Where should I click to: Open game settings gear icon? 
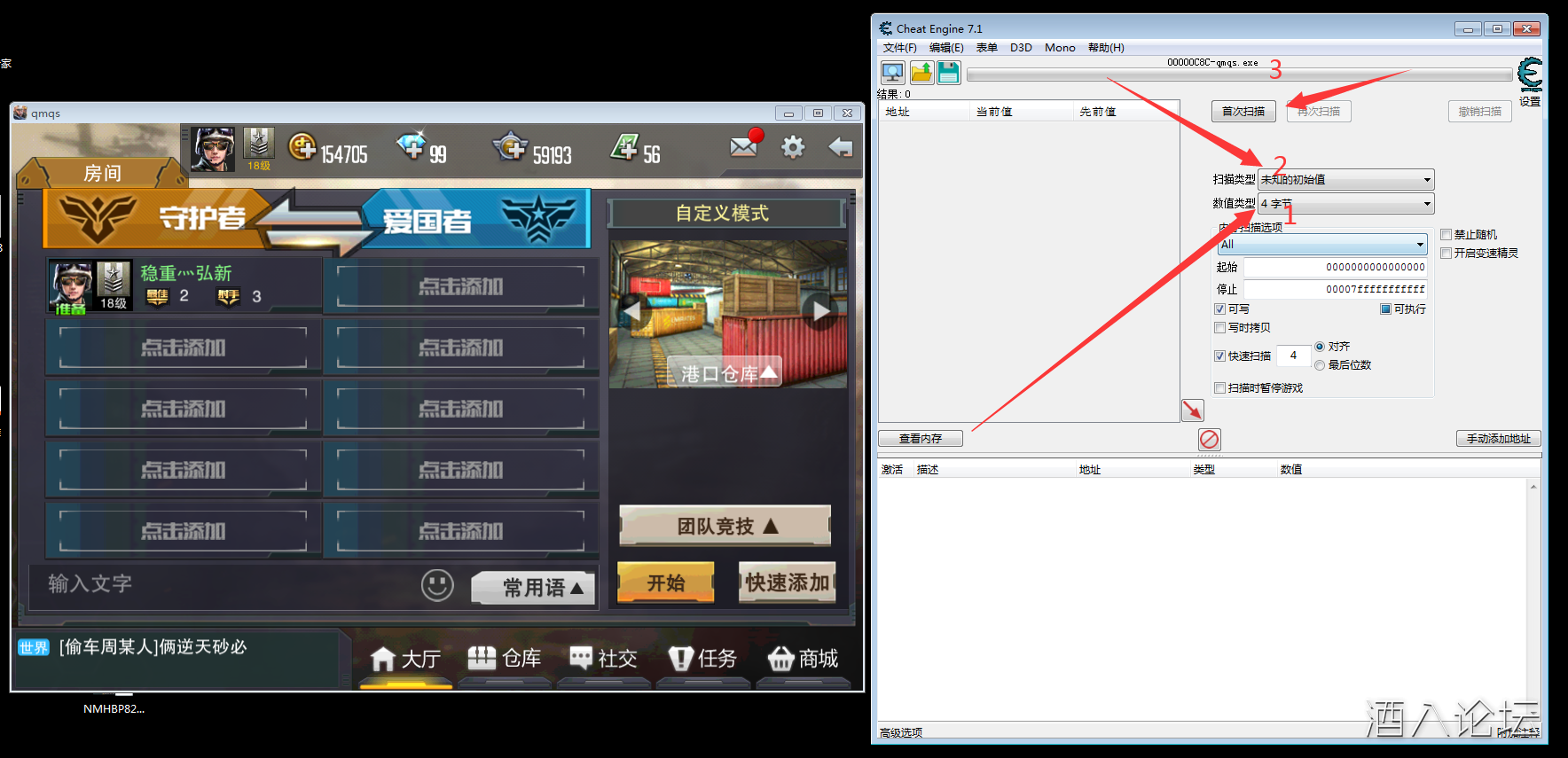(793, 147)
